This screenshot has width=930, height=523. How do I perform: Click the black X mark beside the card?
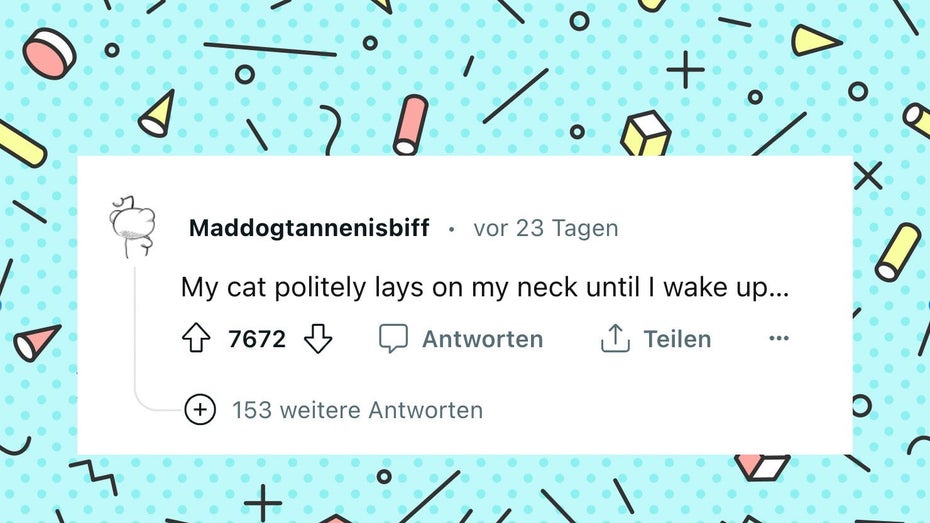pyautogui.click(x=868, y=176)
